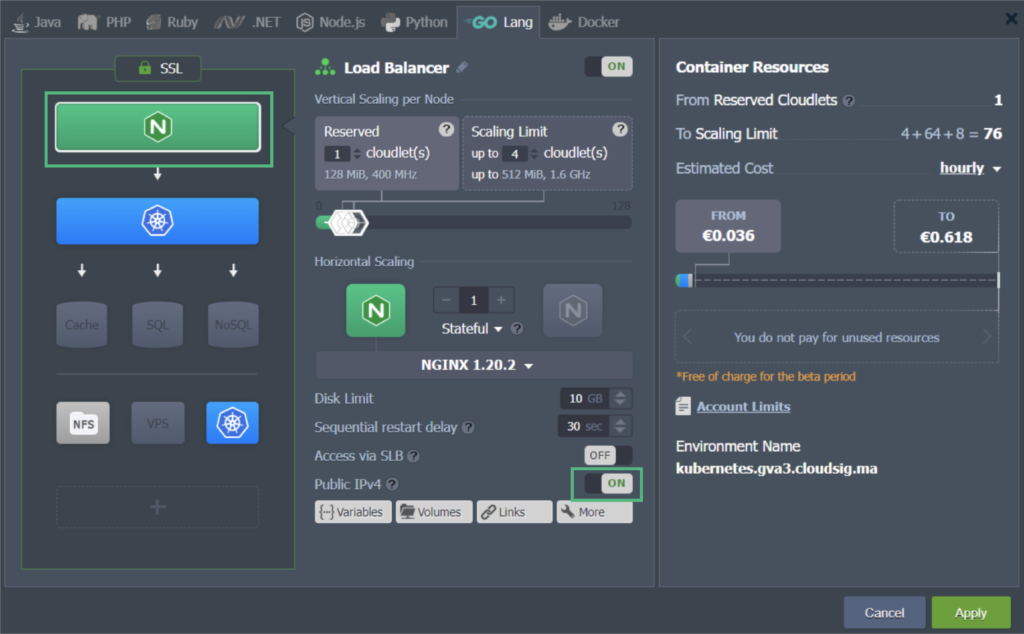The width and height of the screenshot is (1024, 634).
Task: Open help tooltip for Scaling Limit
Action: pyautogui.click(x=620, y=129)
